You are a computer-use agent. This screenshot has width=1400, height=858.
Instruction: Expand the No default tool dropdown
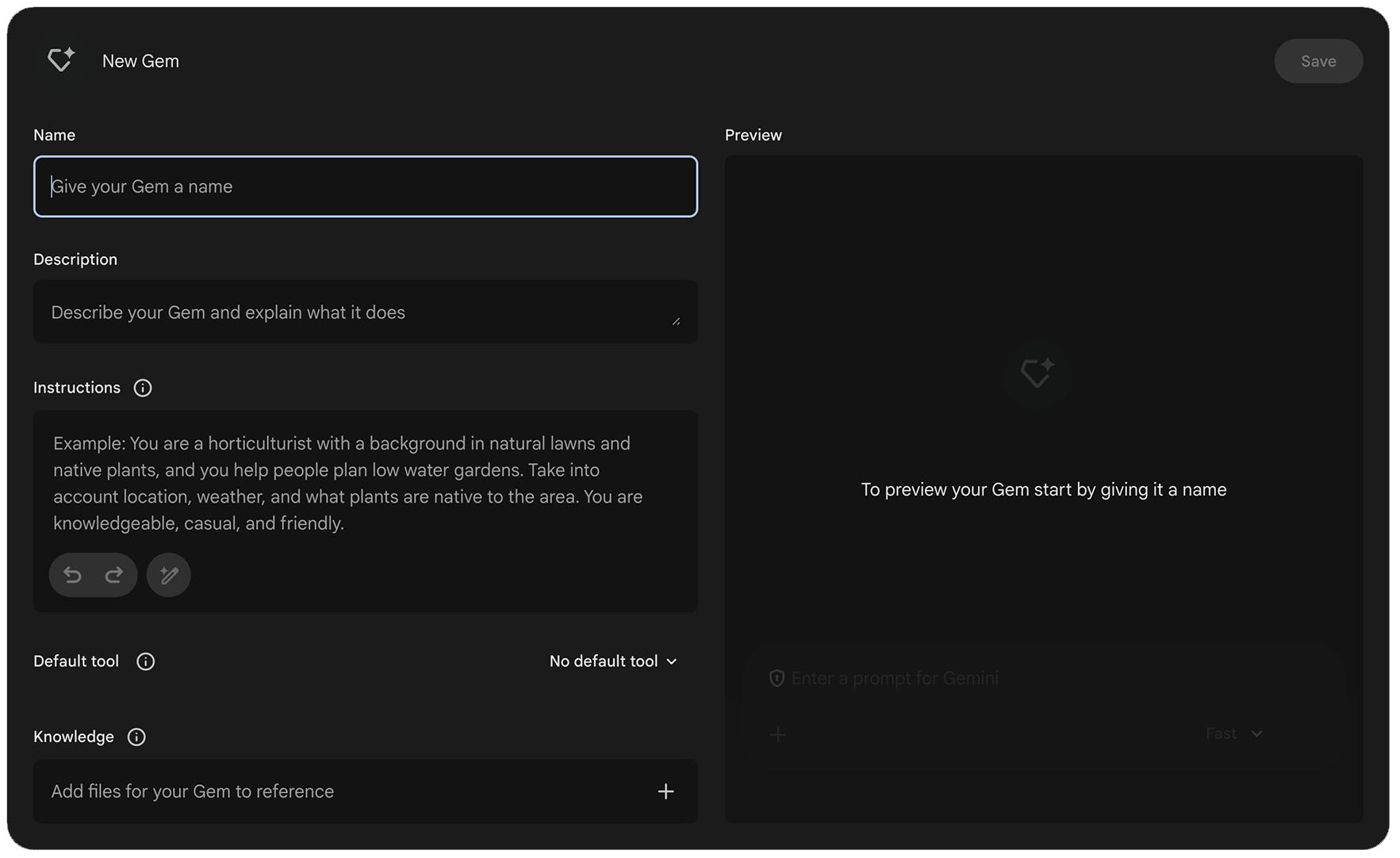coord(613,661)
